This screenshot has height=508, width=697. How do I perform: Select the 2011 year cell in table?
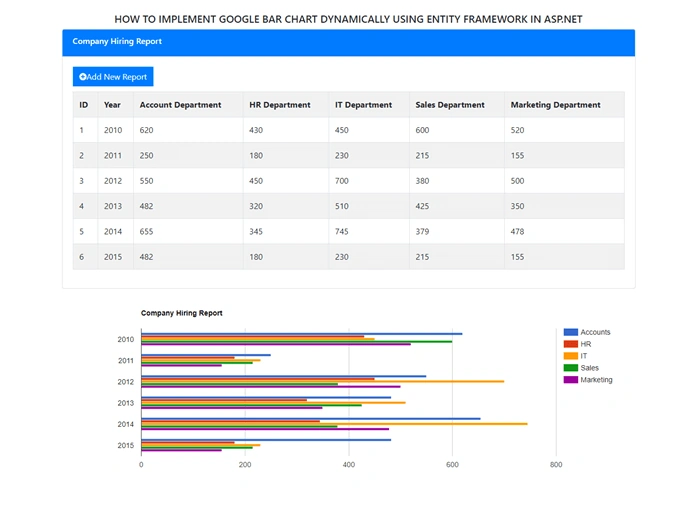coord(115,155)
